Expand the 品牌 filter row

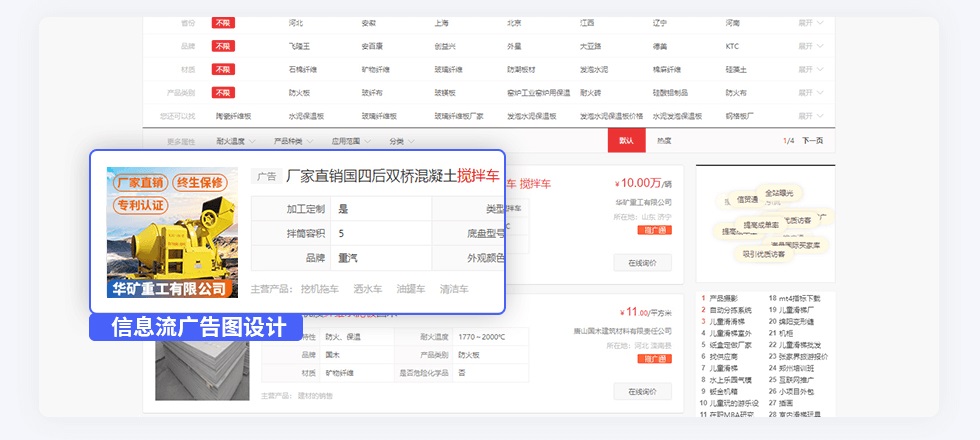[x=811, y=46]
